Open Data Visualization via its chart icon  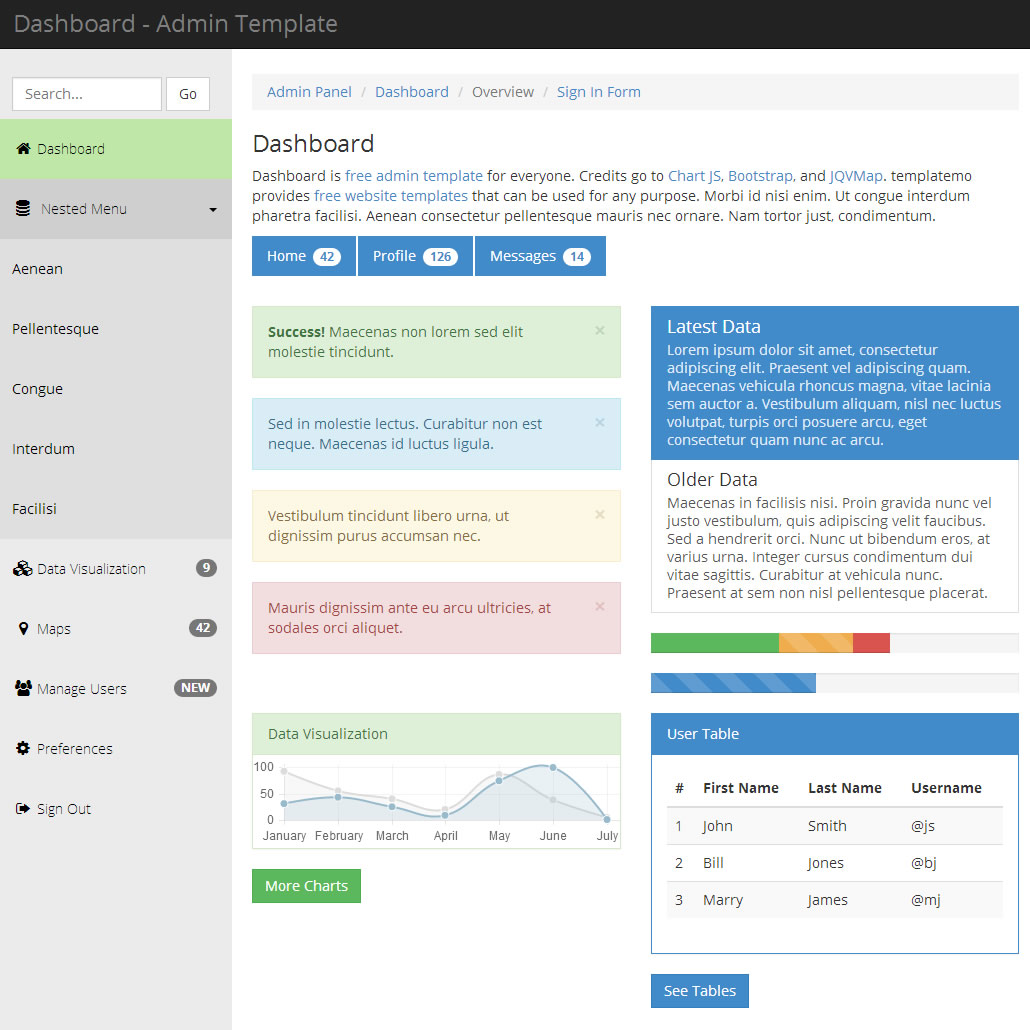pos(23,568)
